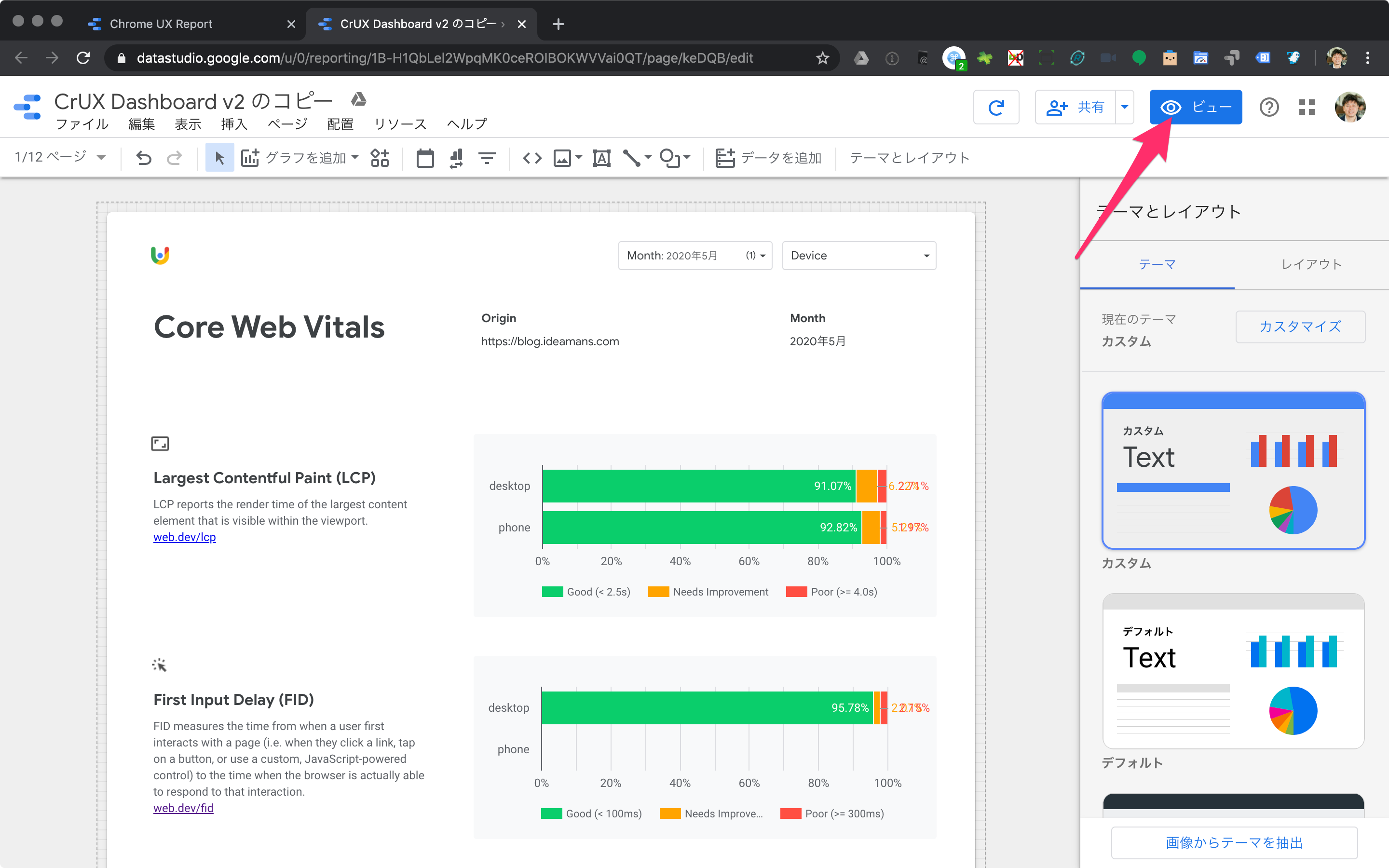Click the redo arrow in toolbar

tap(175, 157)
